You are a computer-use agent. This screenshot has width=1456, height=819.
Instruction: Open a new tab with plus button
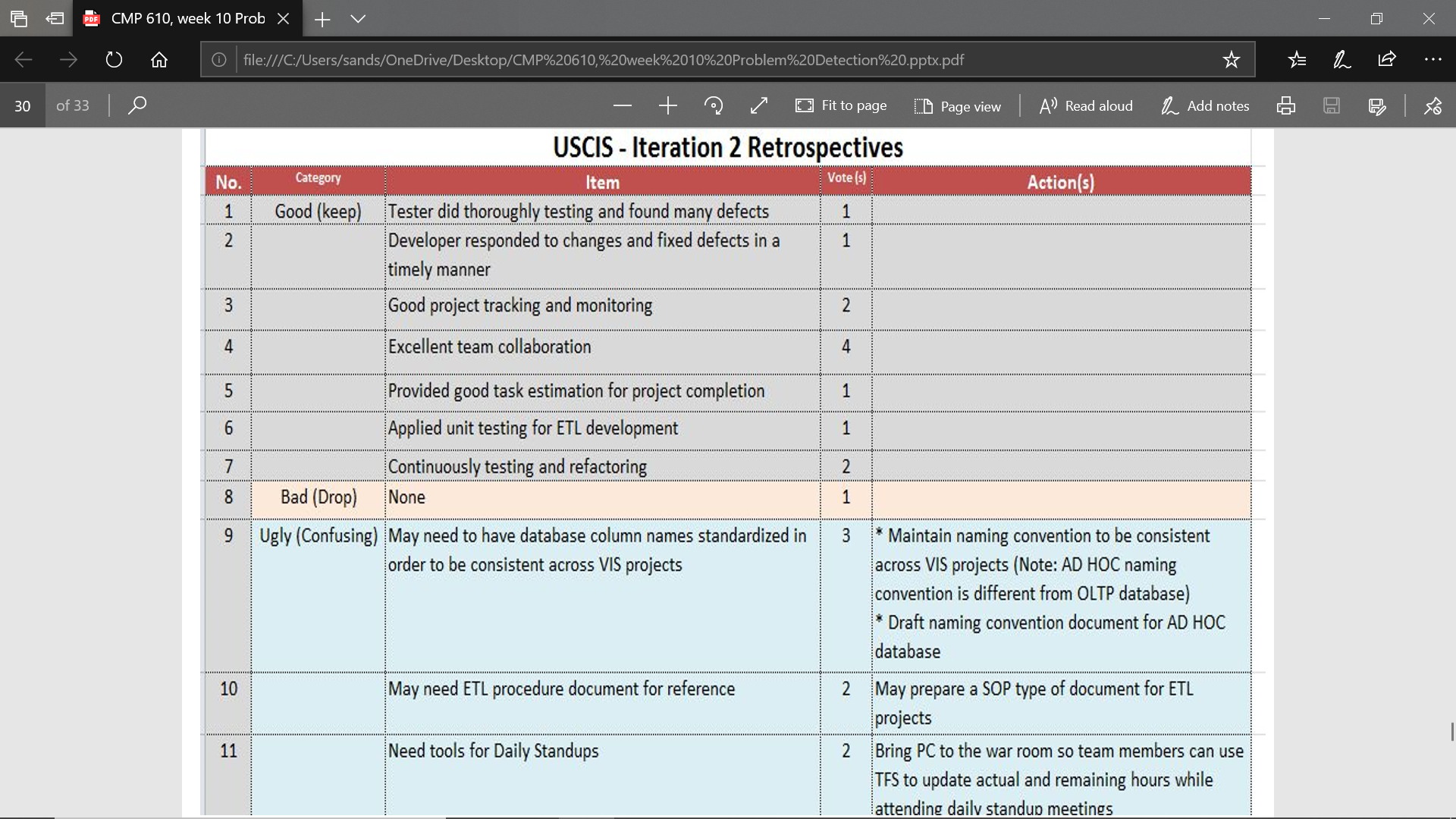pos(322,19)
